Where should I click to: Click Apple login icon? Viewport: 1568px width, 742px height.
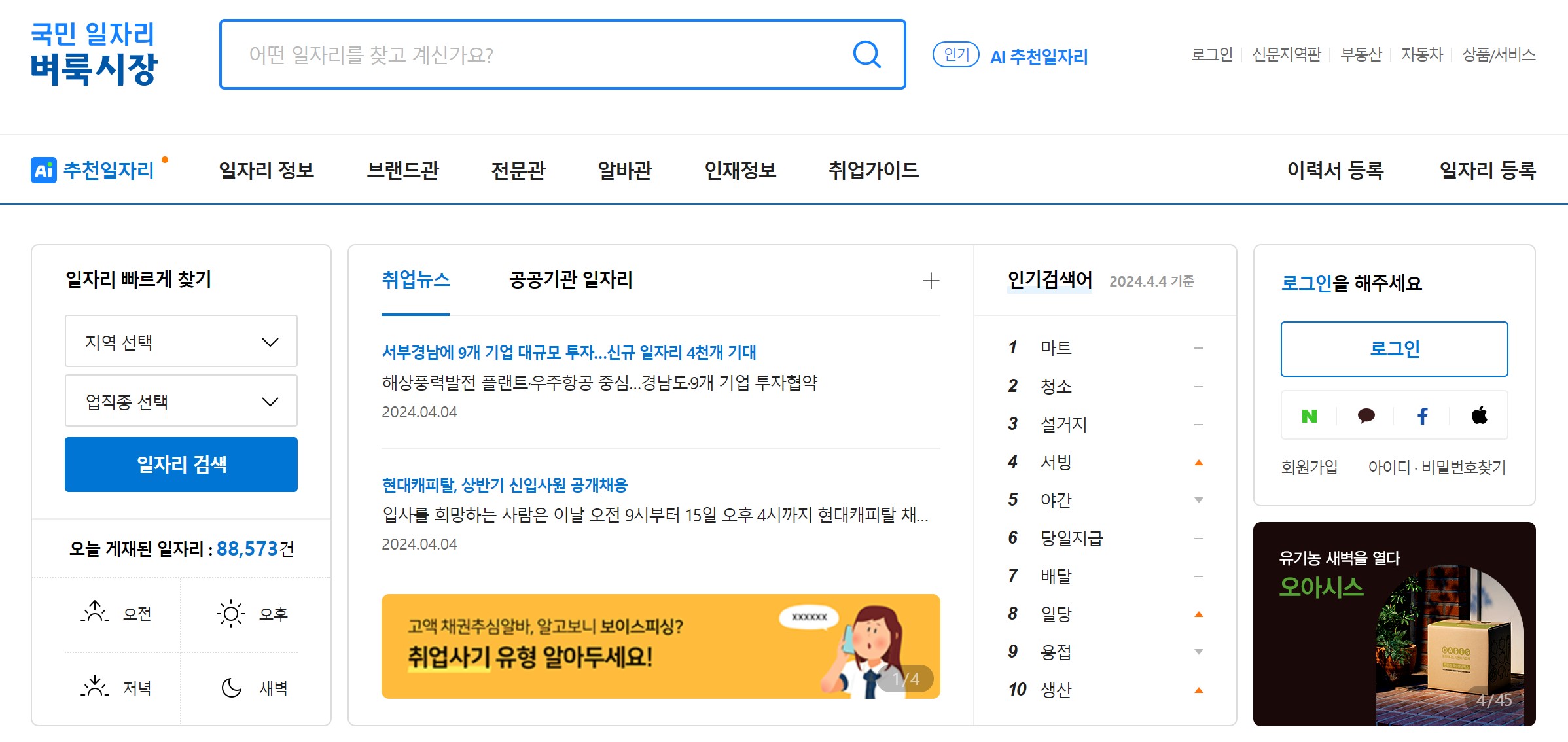1479,415
